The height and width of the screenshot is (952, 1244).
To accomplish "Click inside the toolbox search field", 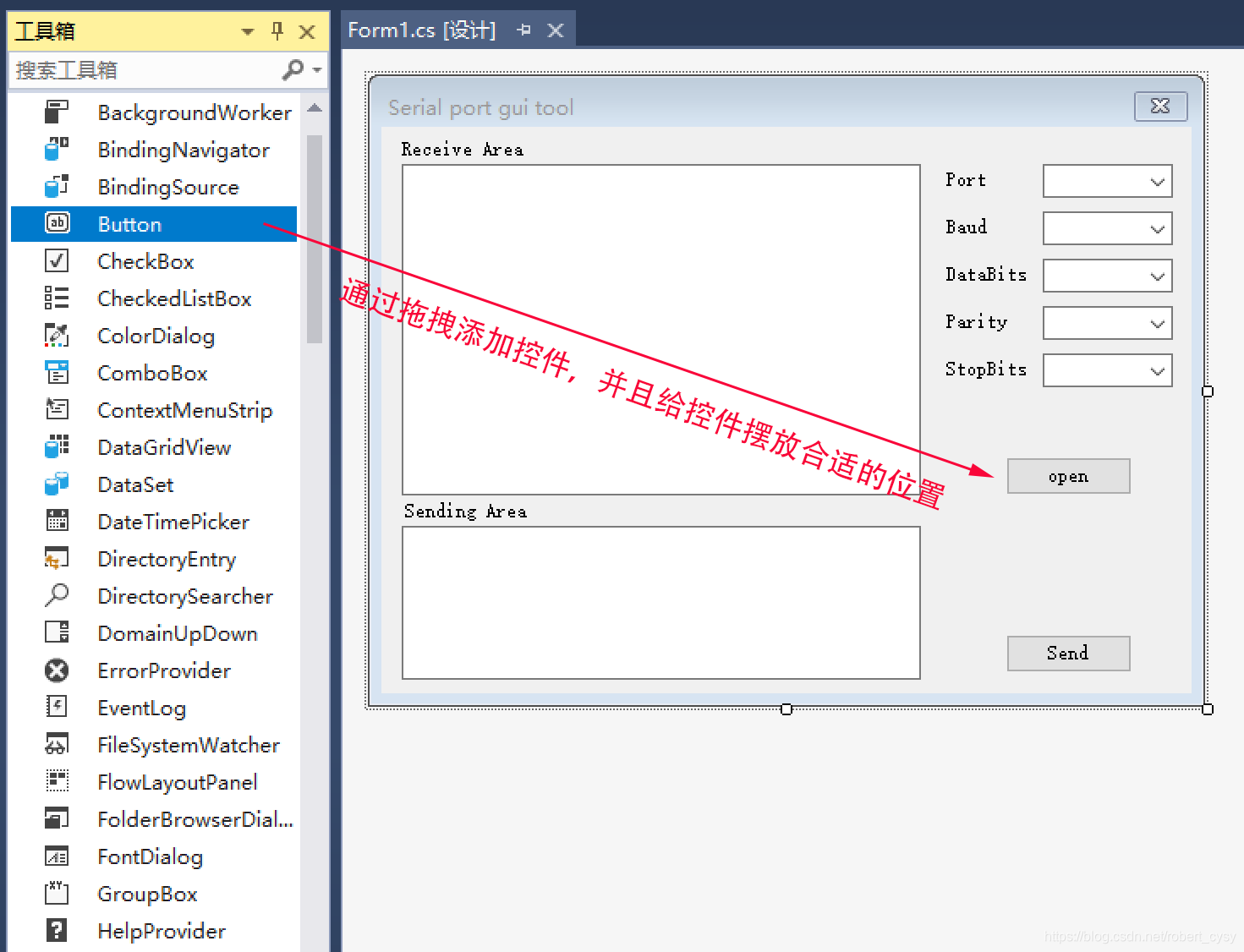I will click(144, 70).
